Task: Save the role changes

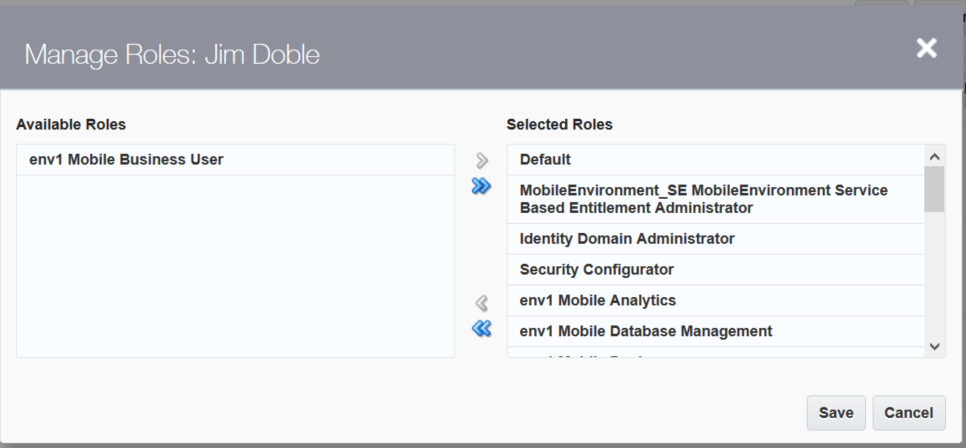Action: click(x=836, y=413)
